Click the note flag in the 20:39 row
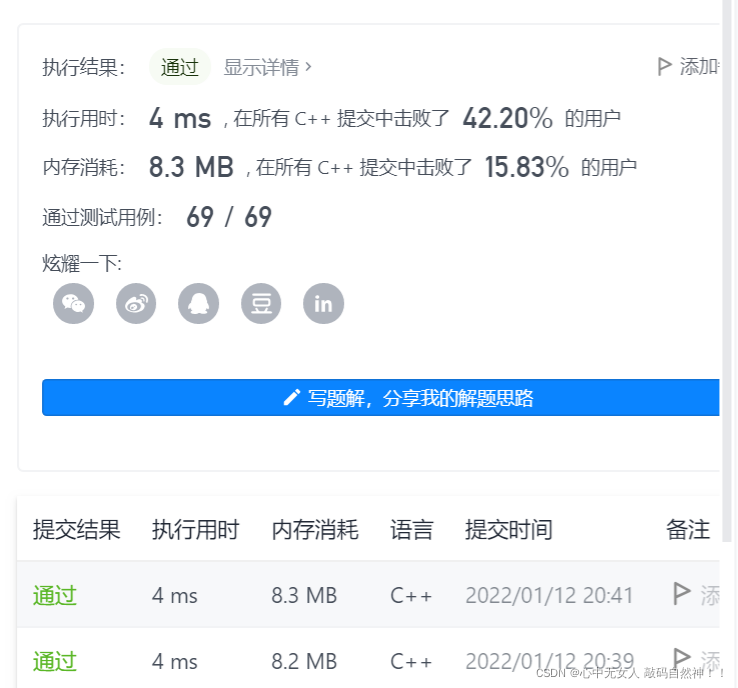The height and width of the screenshot is (688, 738). pyautogui.click(x=682, y=659)
